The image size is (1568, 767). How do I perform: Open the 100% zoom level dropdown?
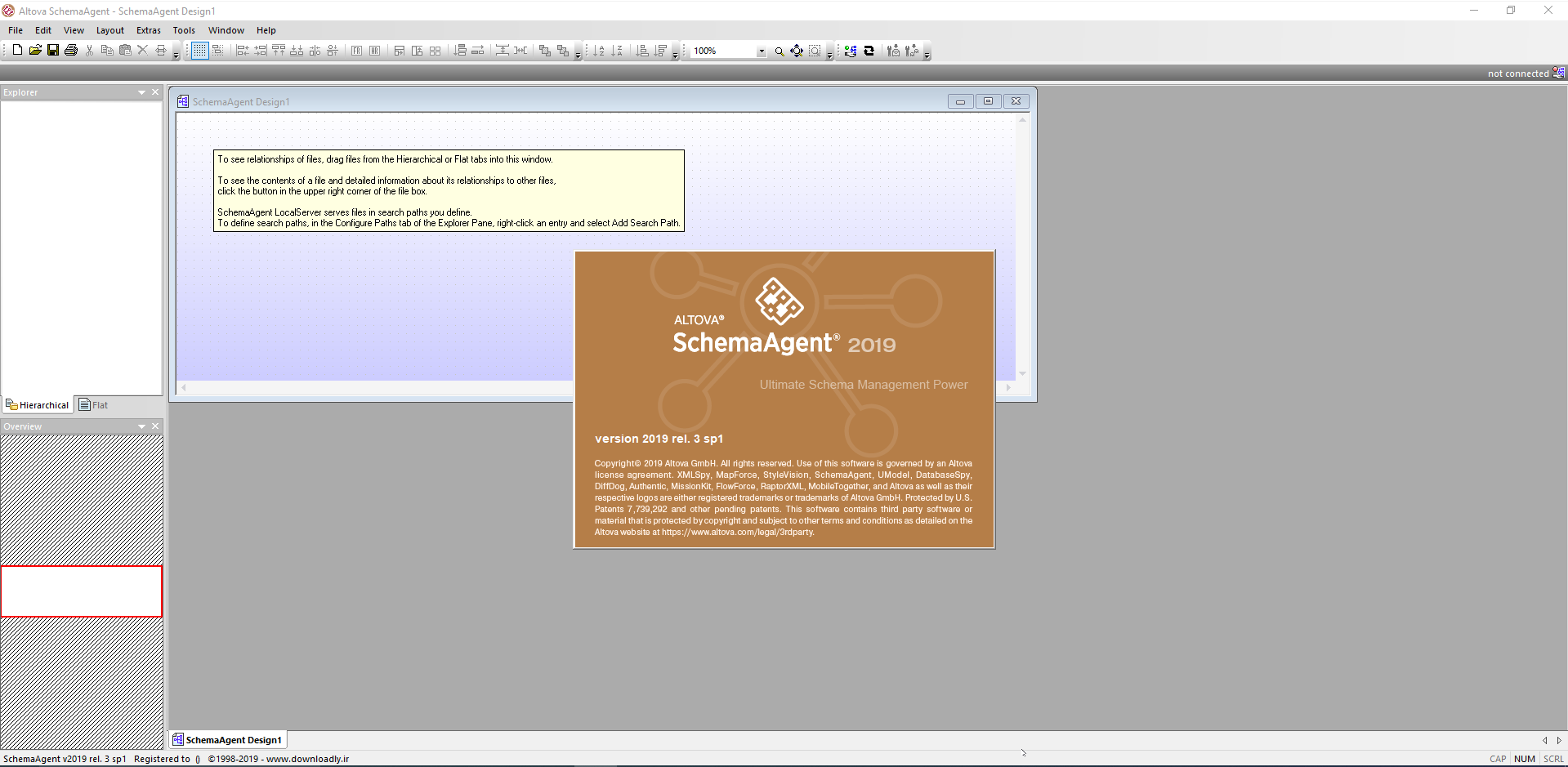tap(762, 51)
